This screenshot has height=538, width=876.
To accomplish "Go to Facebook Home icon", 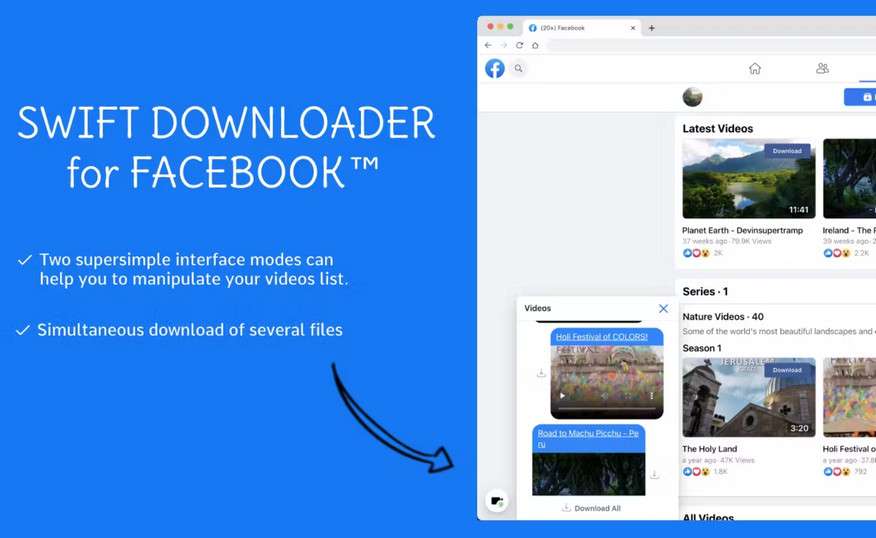I will 755,68.
